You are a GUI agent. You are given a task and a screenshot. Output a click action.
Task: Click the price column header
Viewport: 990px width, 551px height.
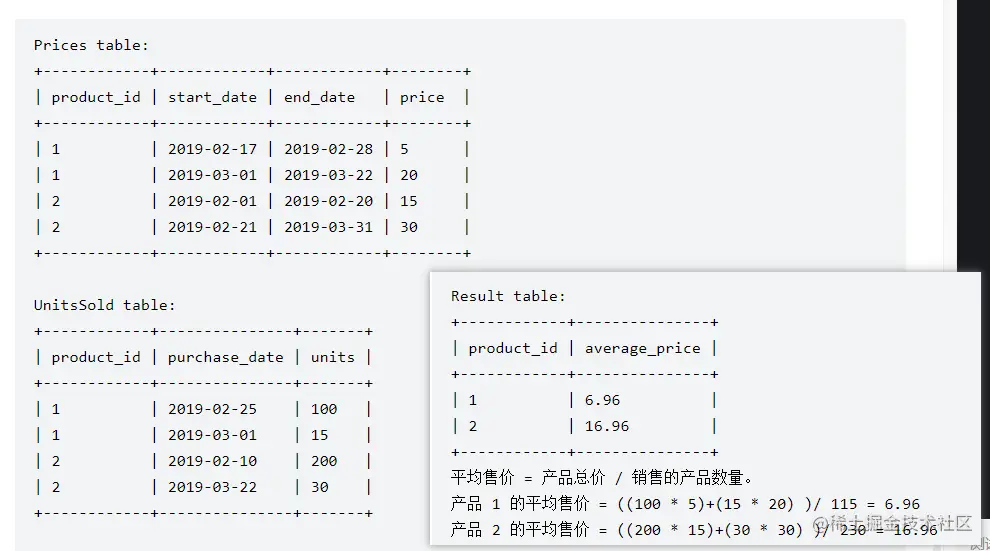(x=421, y=97)
